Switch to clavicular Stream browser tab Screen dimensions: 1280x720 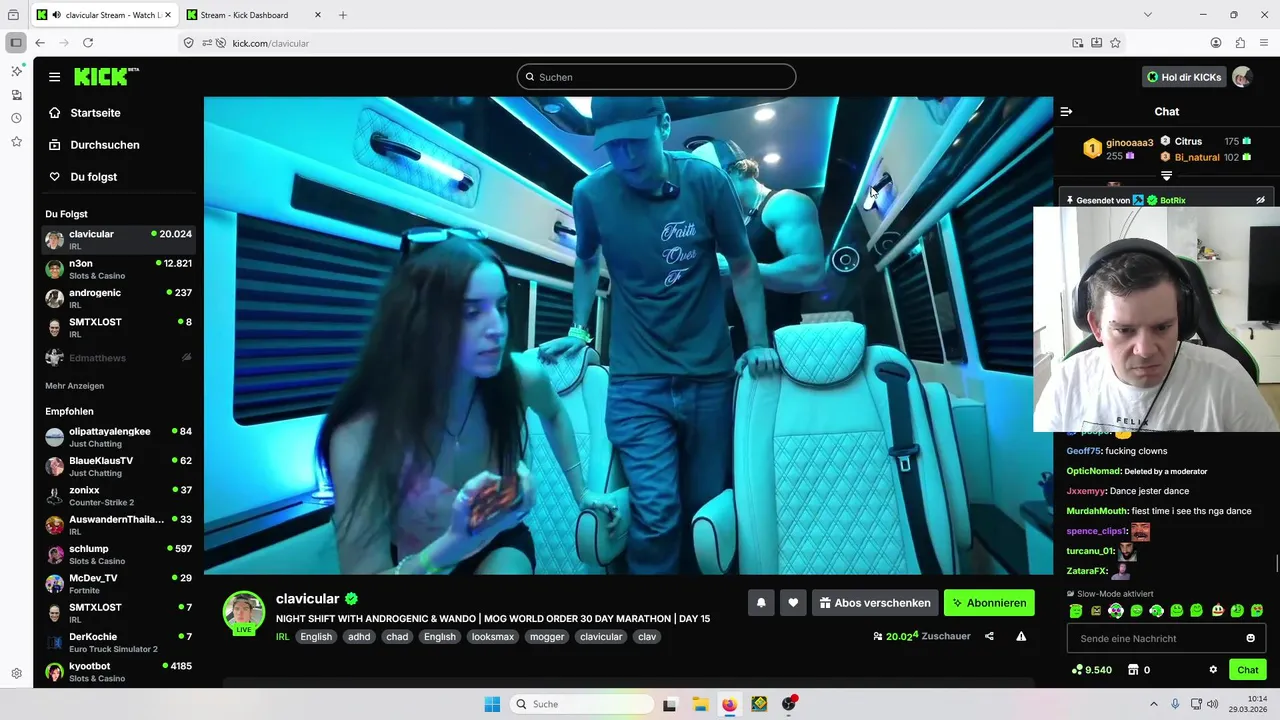105,15
